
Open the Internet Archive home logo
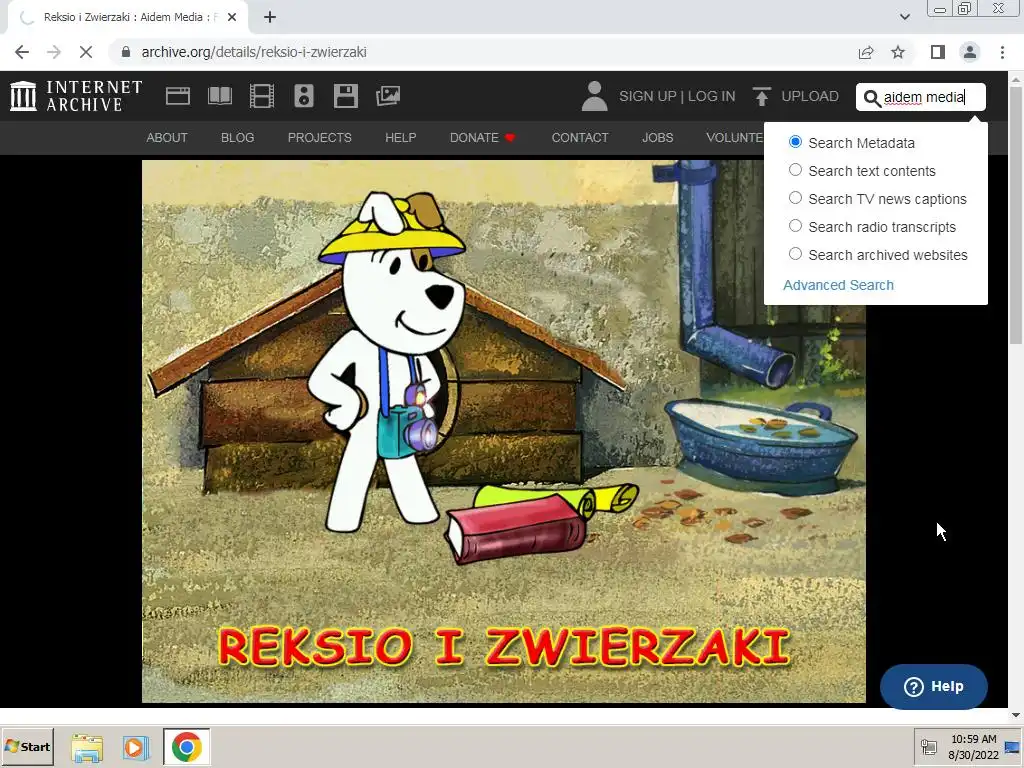pos(76,96)
